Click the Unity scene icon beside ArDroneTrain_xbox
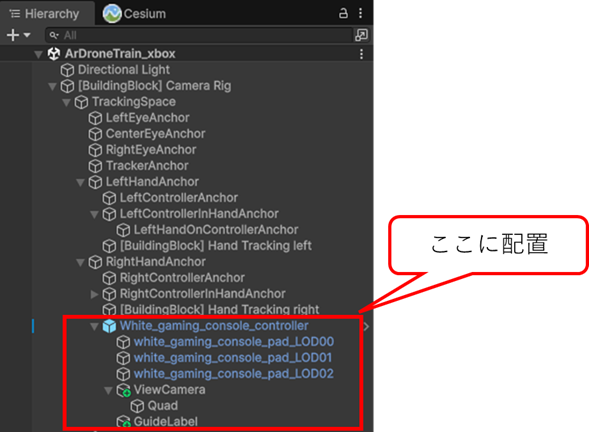 coord(54,54)
